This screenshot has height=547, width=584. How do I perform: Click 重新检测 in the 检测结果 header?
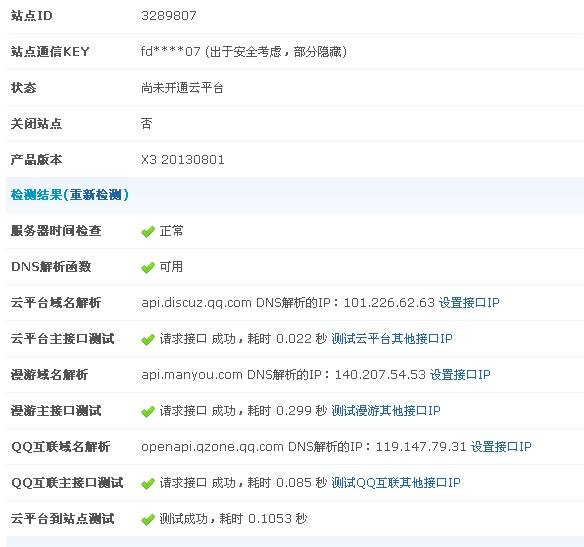point(96,195)
